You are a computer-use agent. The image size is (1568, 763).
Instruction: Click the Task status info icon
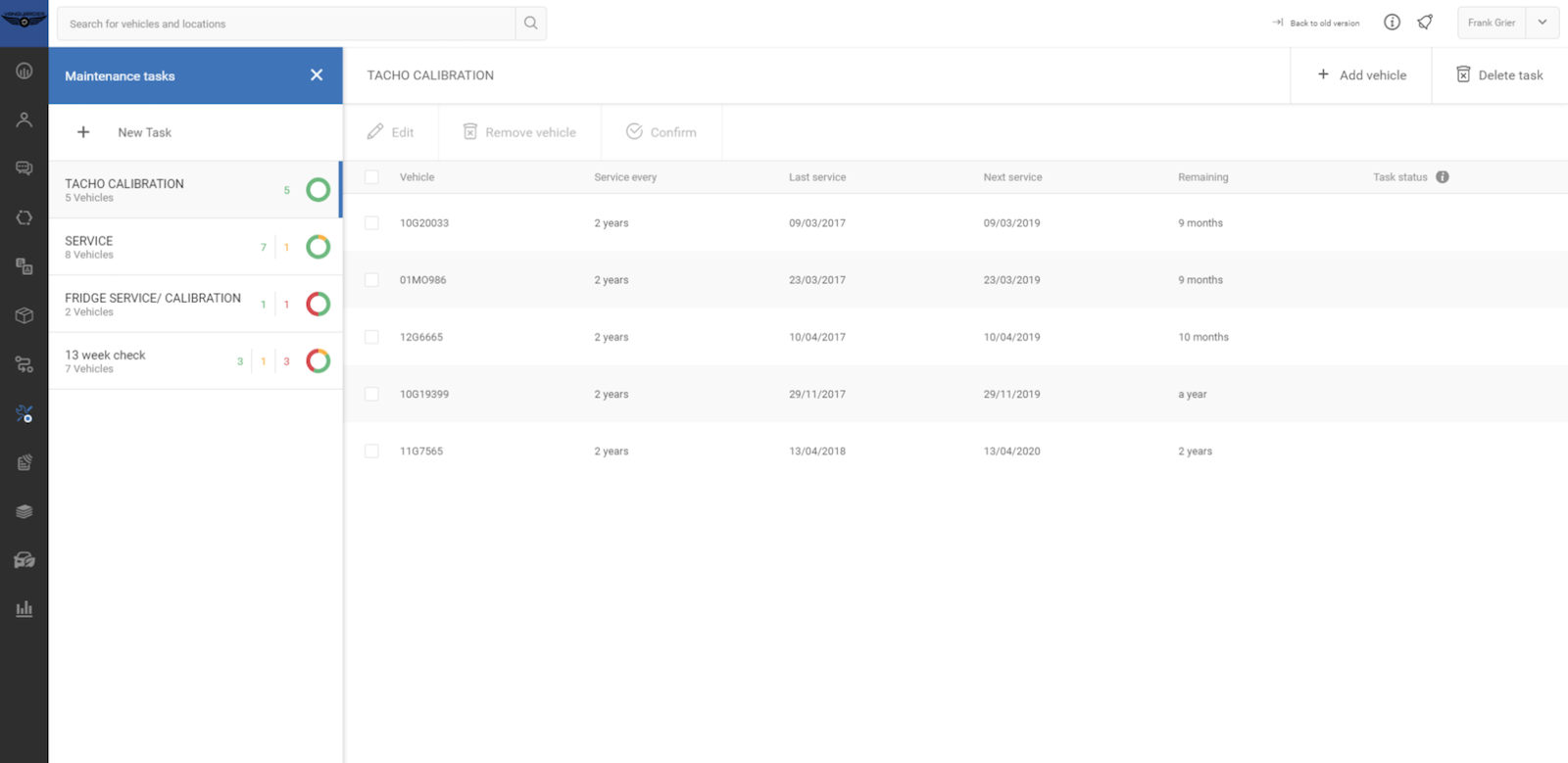tap(1443, 177)
